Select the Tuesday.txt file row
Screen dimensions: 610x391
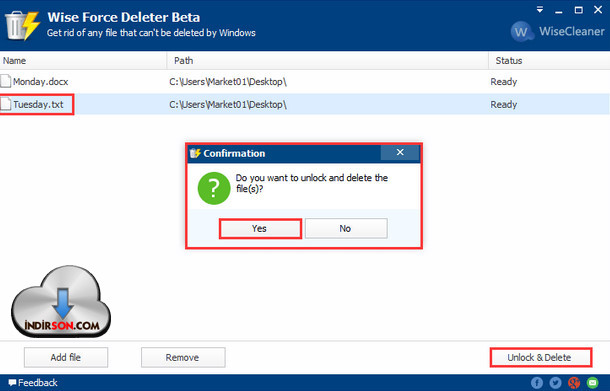(x=305, y=104)
